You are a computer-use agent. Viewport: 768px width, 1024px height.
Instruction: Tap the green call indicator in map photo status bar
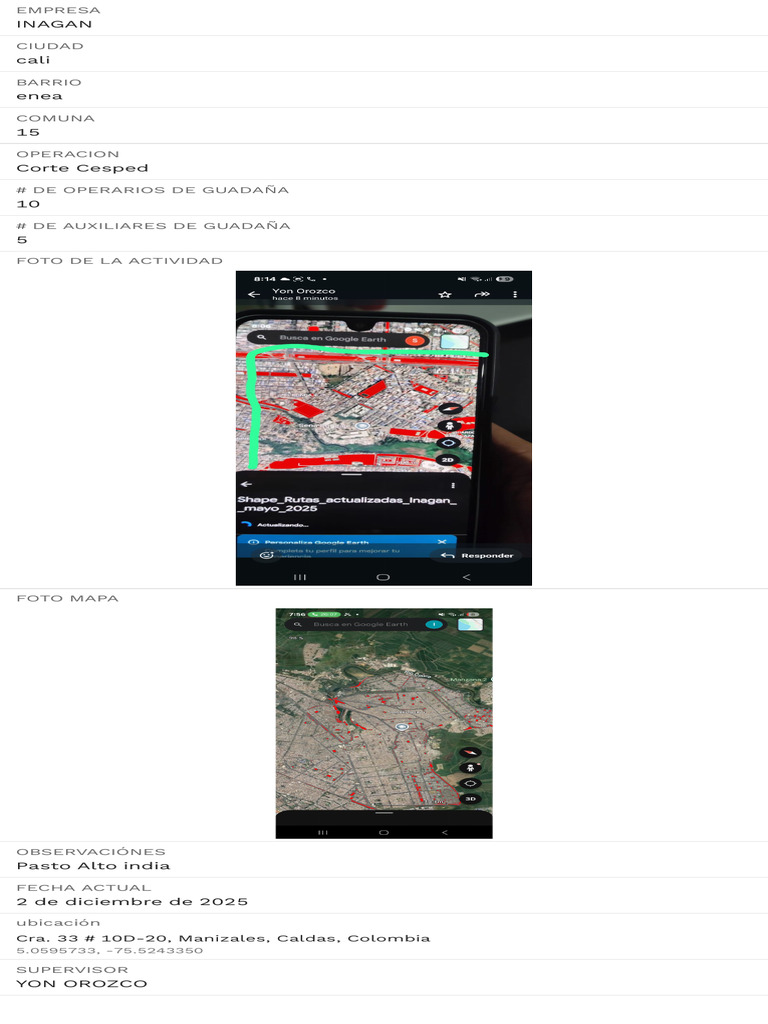[x=324, y=614]
